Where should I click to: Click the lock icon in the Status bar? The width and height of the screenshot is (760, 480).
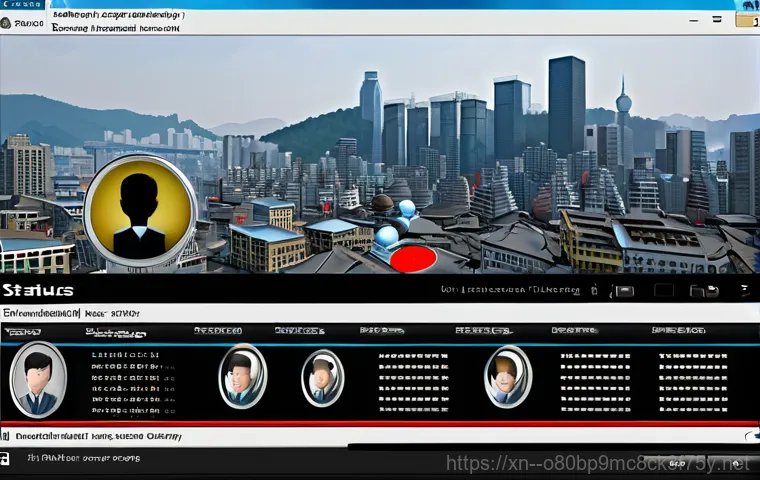tap(594, 291)
